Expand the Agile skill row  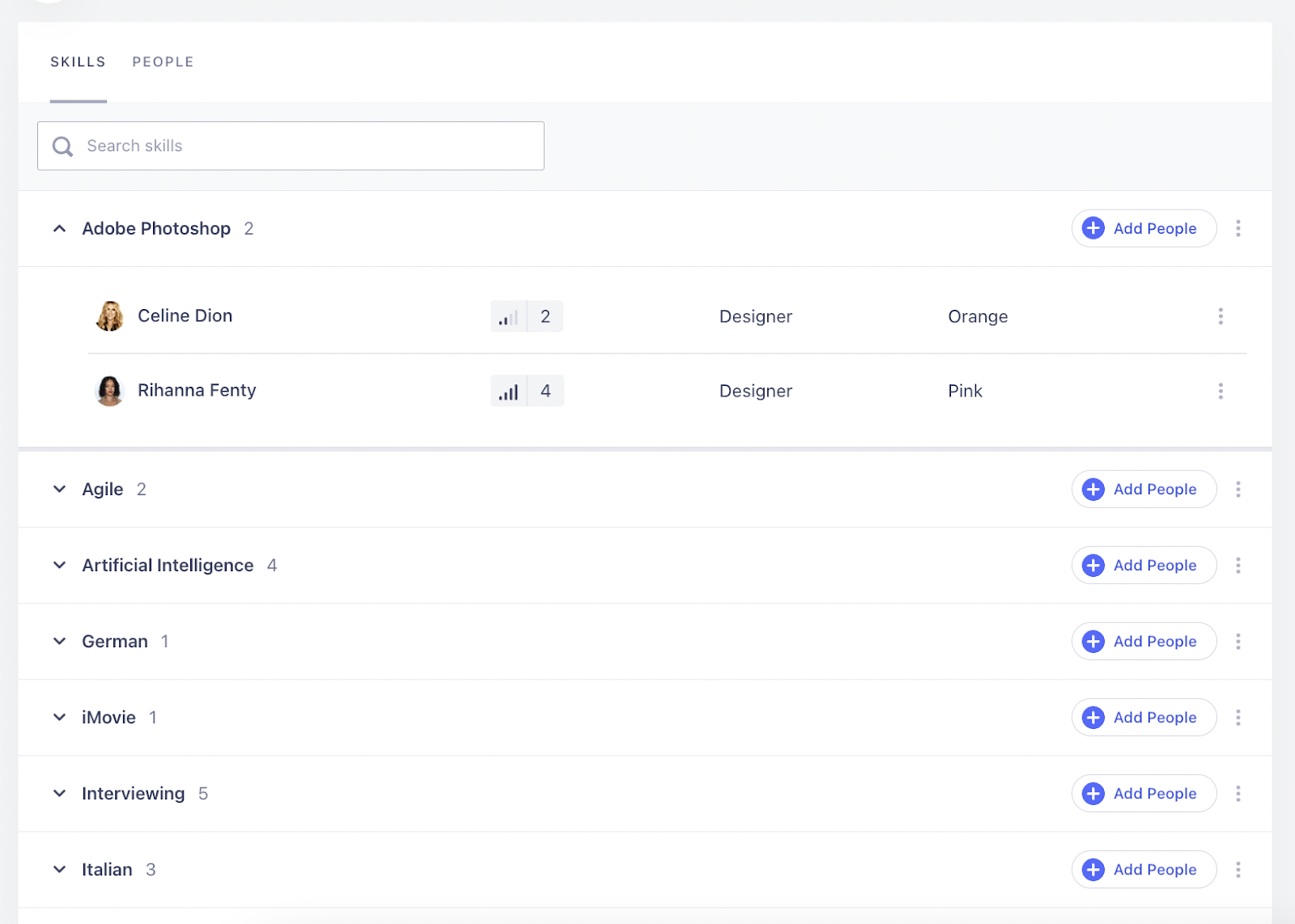pos(59,490)
